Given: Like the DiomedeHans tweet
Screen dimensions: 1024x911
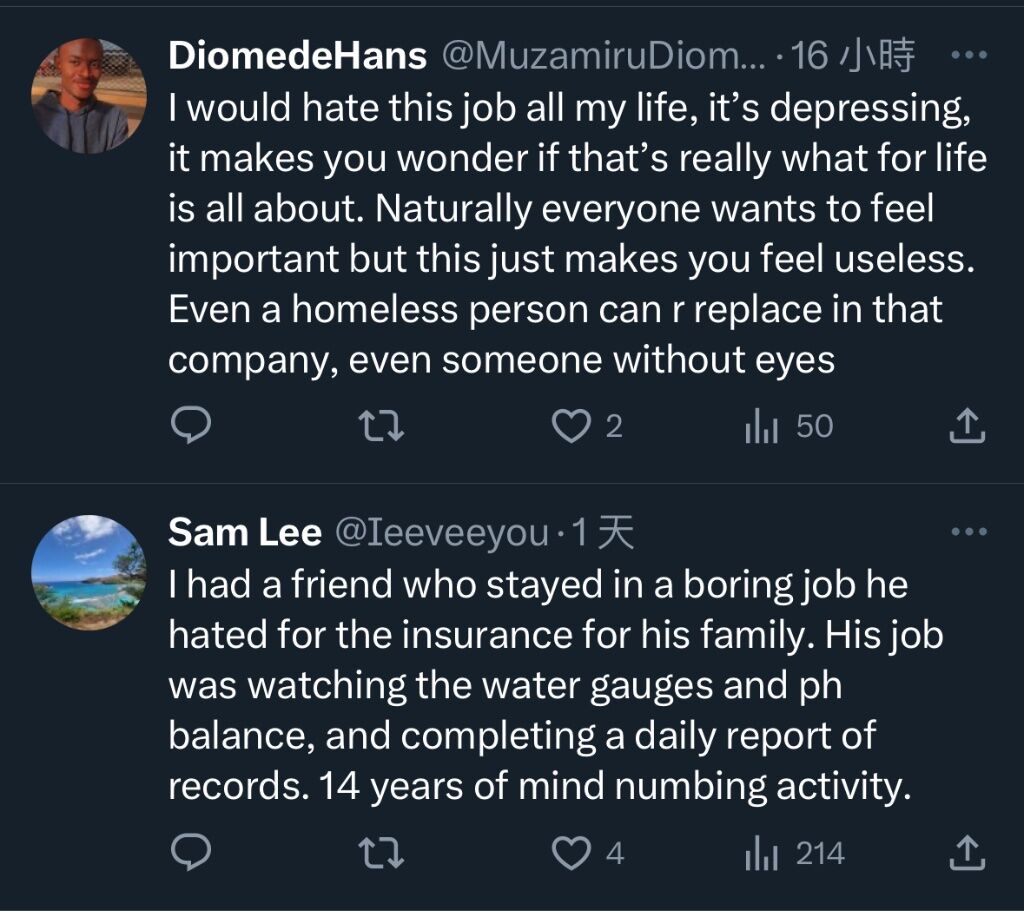Looking at the screenshot, I should pyautogui.click(x=572, y=427).
